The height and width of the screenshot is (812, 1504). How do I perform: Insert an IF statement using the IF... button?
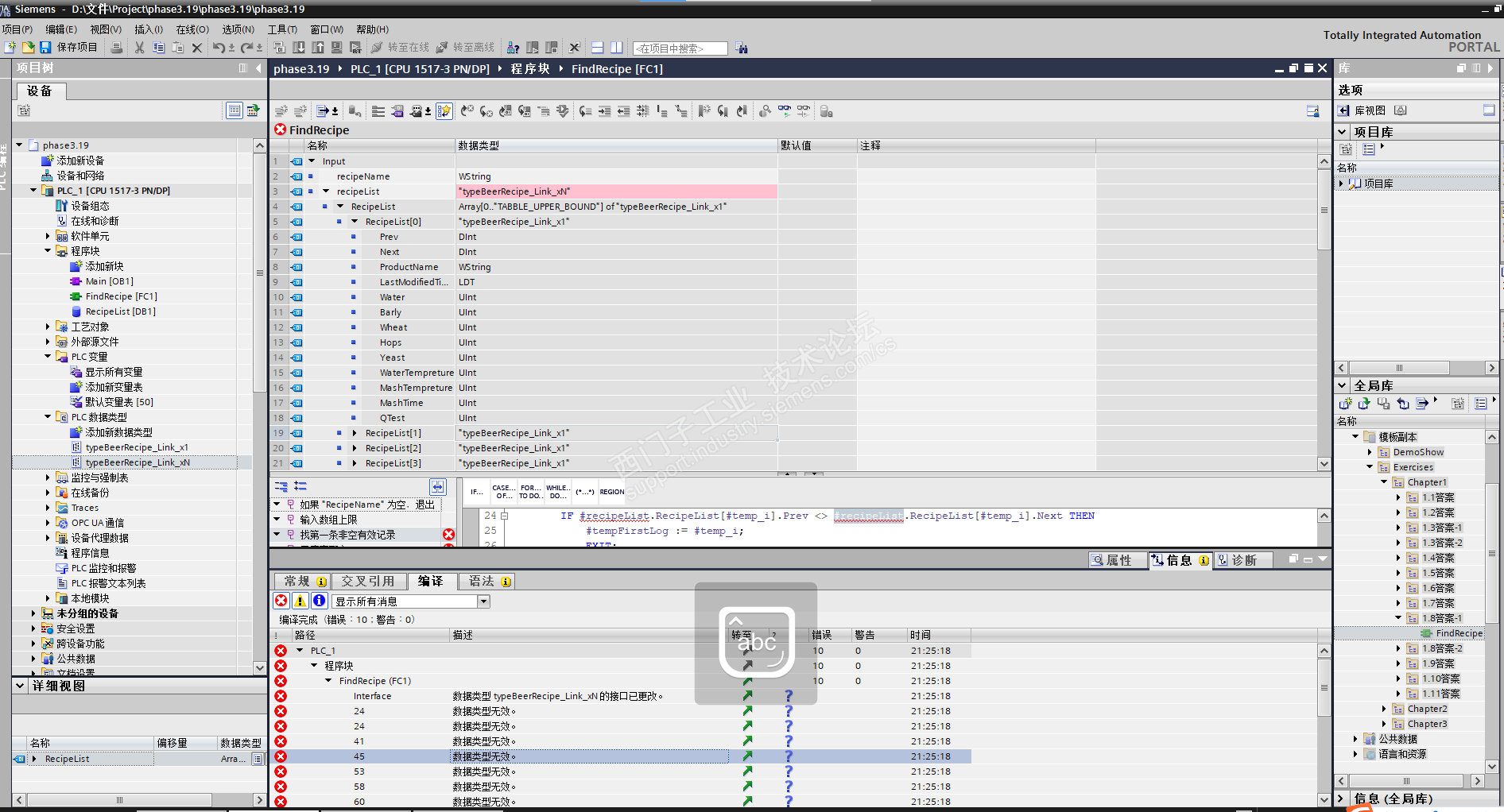point(476,492)
